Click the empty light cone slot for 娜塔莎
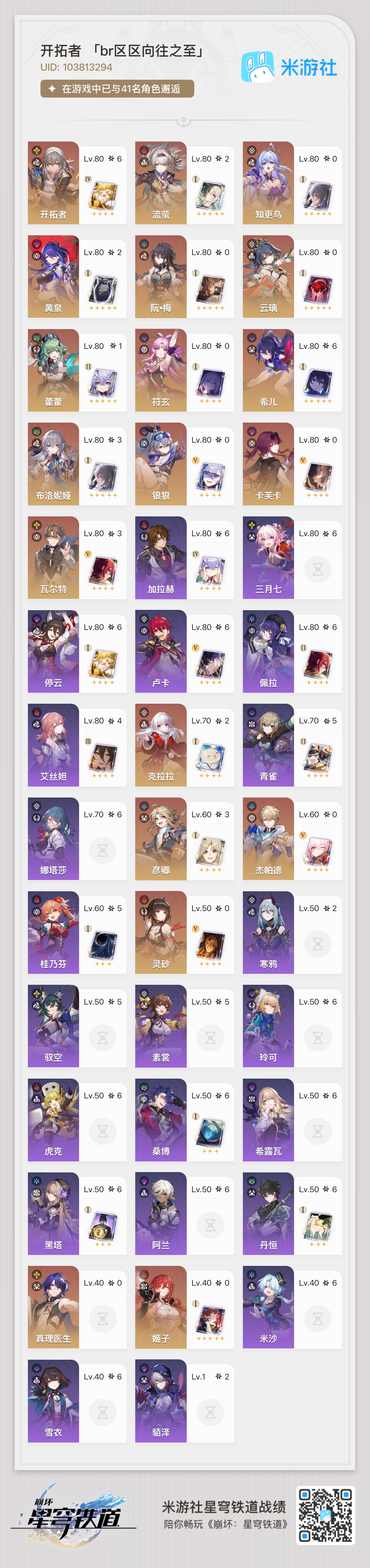 click(103, 850)
